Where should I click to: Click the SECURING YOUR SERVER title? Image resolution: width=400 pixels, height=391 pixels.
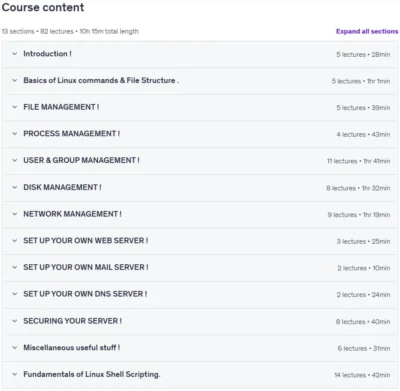[72, 321]
